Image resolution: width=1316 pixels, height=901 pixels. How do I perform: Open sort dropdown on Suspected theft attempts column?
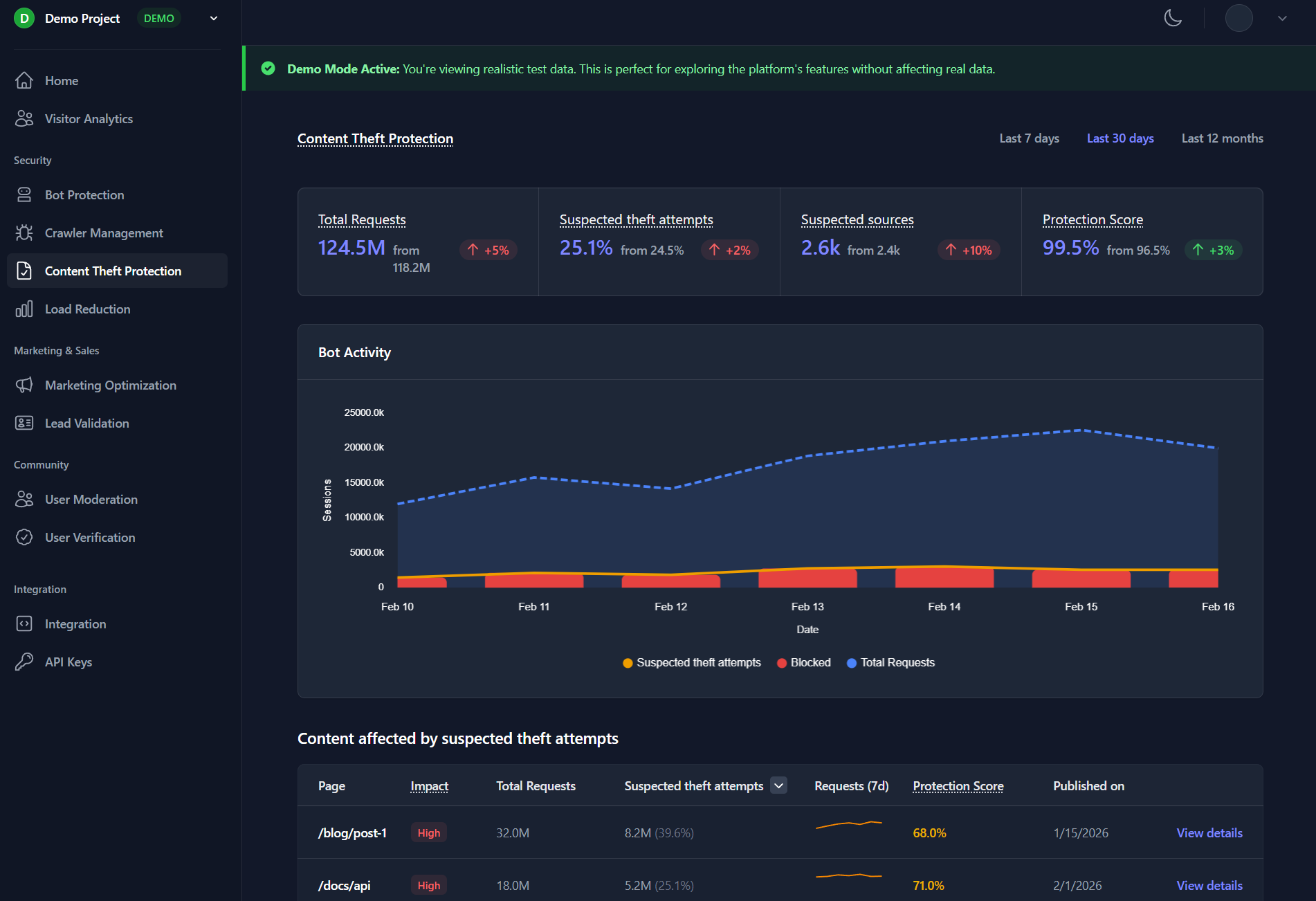779,785
